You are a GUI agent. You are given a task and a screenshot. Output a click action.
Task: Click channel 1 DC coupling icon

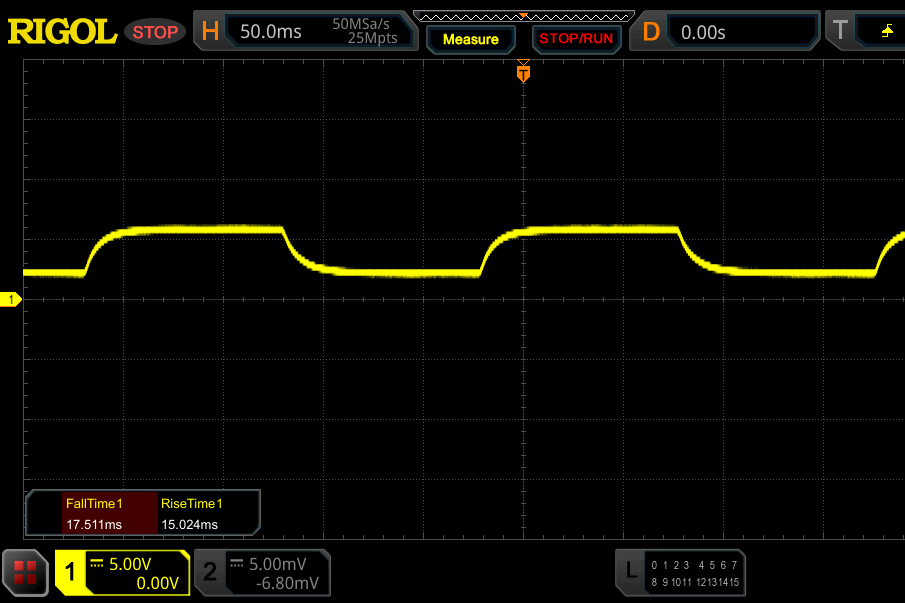[96, 564]
